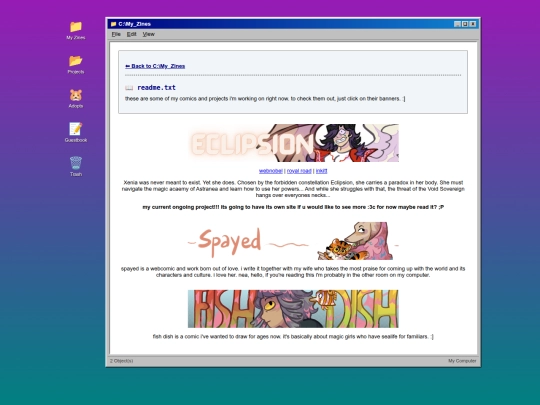Screen dimensions: 540x405
Task: Click 'My Computer' in the status bar
Action: coord(462,361)
